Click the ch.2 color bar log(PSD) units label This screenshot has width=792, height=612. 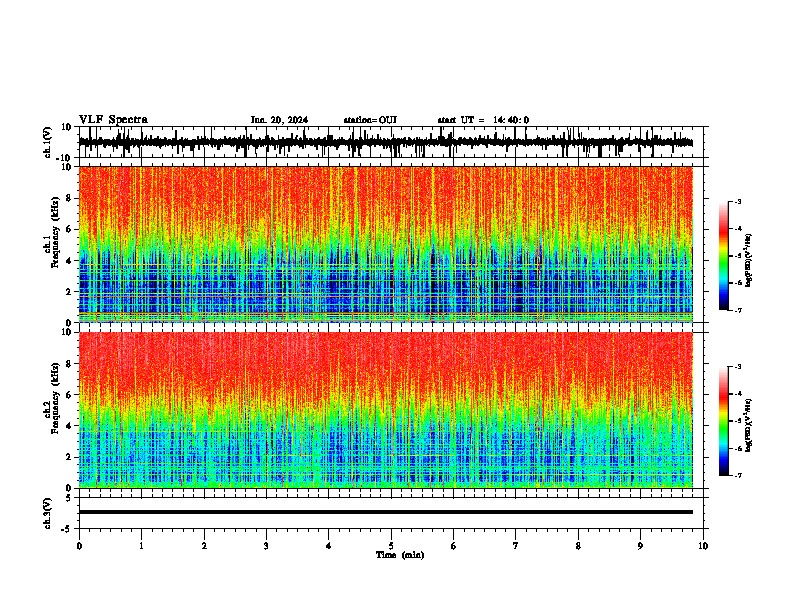748,425
